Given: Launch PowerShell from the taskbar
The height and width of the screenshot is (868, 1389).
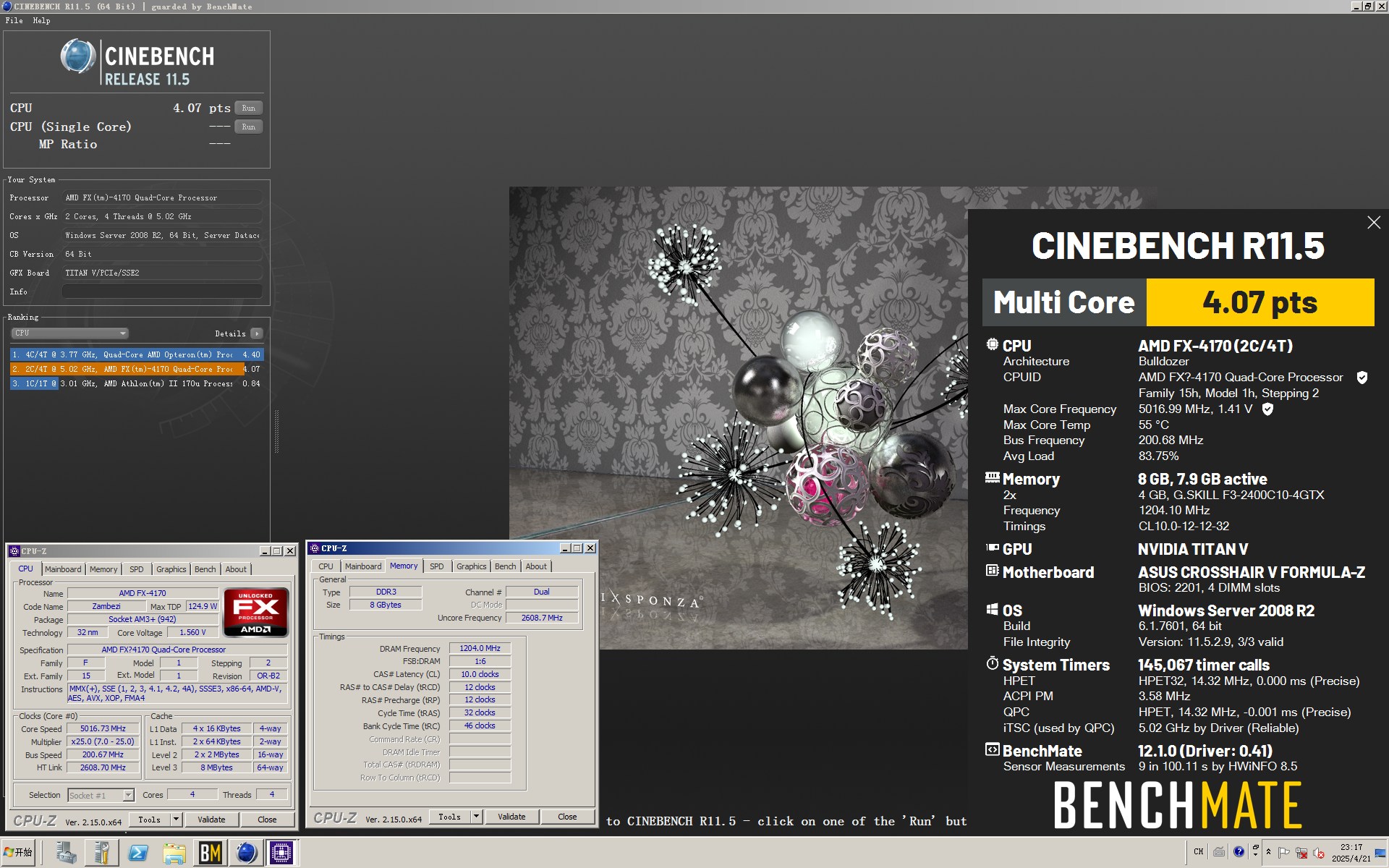Looking at the screenshot, I should tap(137, 853).
